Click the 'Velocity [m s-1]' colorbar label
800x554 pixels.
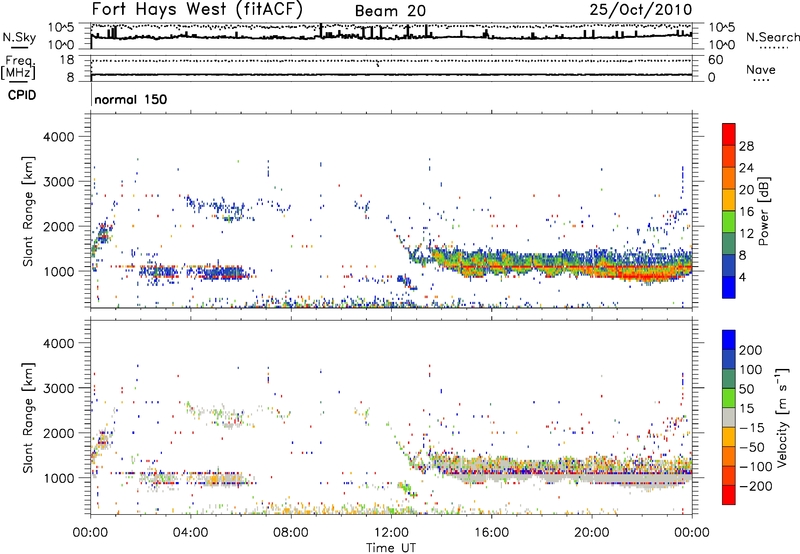click(x=782, y=417)
